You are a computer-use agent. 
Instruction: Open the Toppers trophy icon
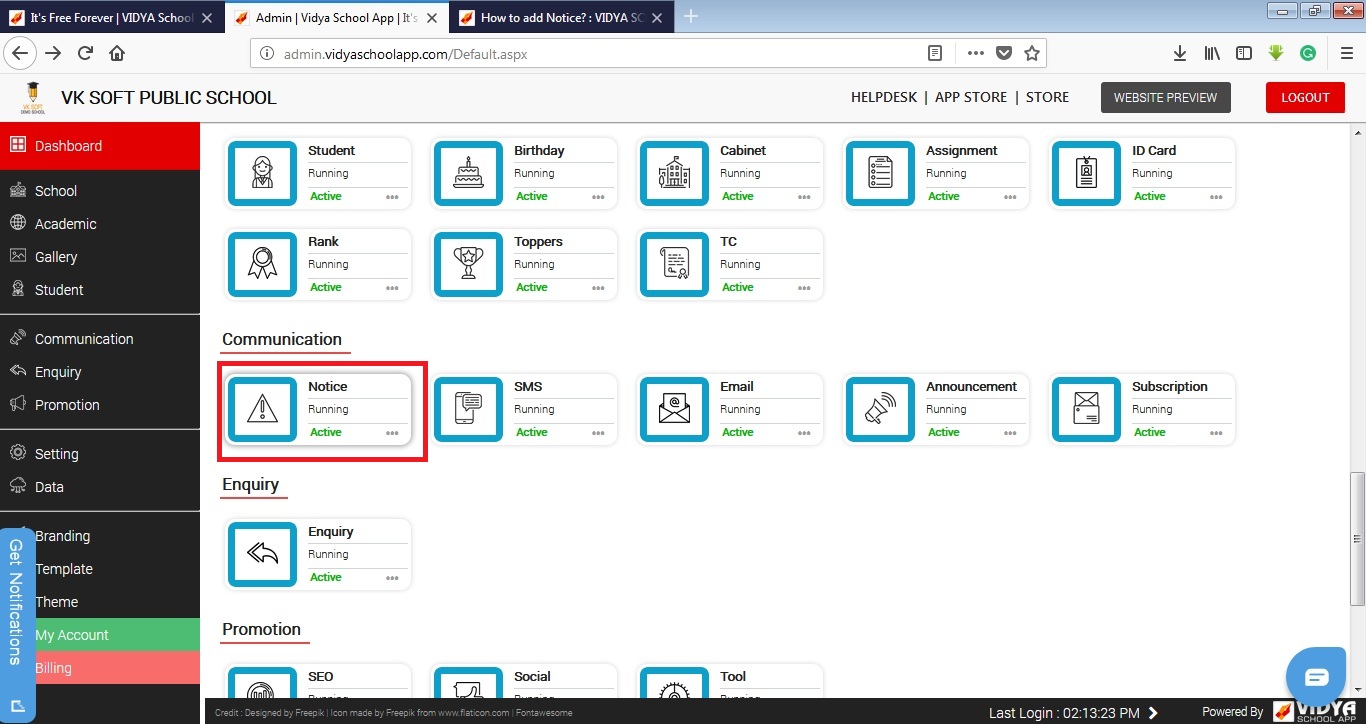468,264
